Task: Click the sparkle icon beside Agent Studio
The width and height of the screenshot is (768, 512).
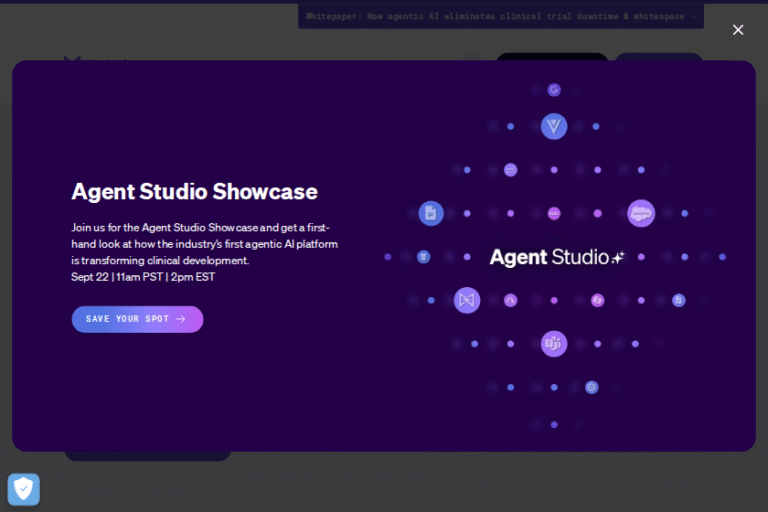Action: [x=618, y=257]
